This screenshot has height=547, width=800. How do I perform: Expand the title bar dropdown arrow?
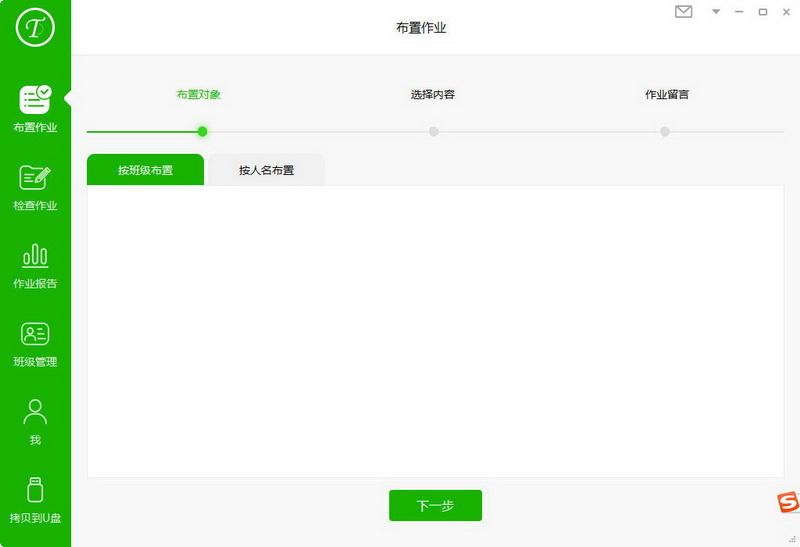pos(716,11)
